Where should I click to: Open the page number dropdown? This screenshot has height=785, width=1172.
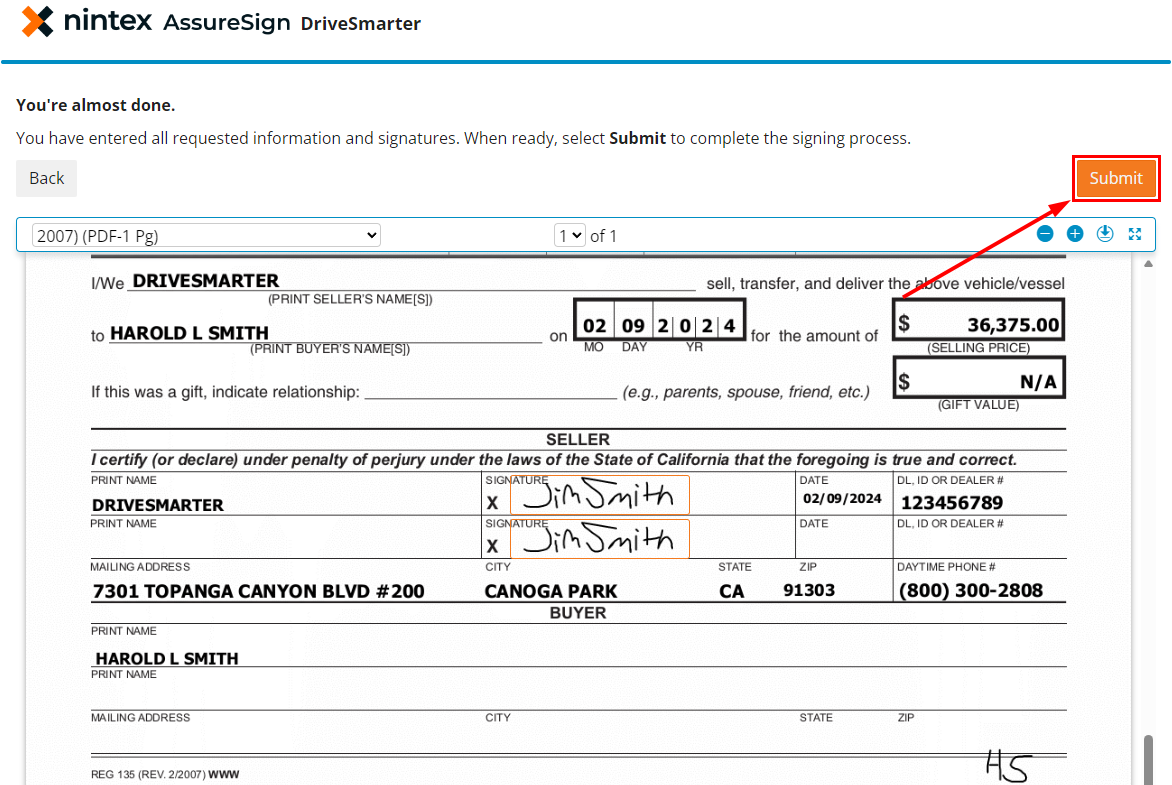[x=570, y=236]
